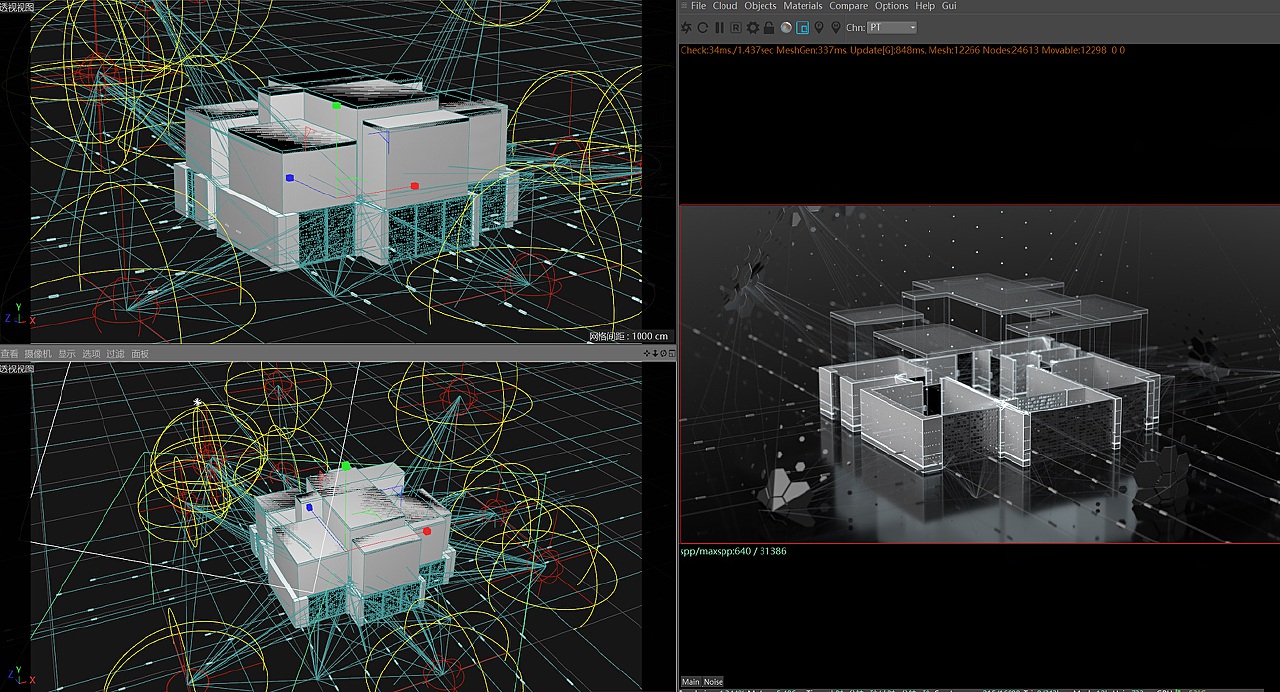Screen dimensions: 1280x692
Task: Click the XYZ axis indicator in top viewport
Action: click(x=20, y=315)
